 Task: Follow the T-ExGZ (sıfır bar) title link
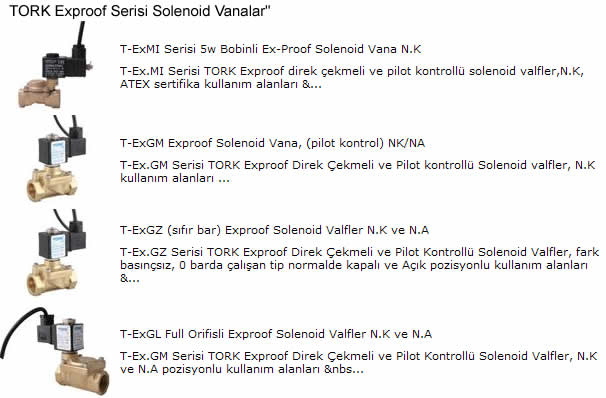point(274,230)
